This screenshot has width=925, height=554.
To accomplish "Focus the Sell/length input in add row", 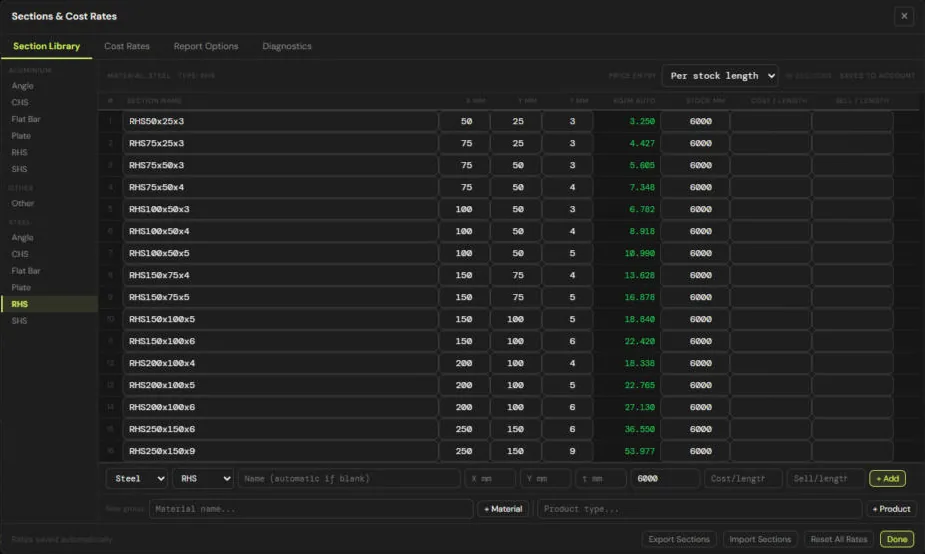I will click(x=826, y=478).
